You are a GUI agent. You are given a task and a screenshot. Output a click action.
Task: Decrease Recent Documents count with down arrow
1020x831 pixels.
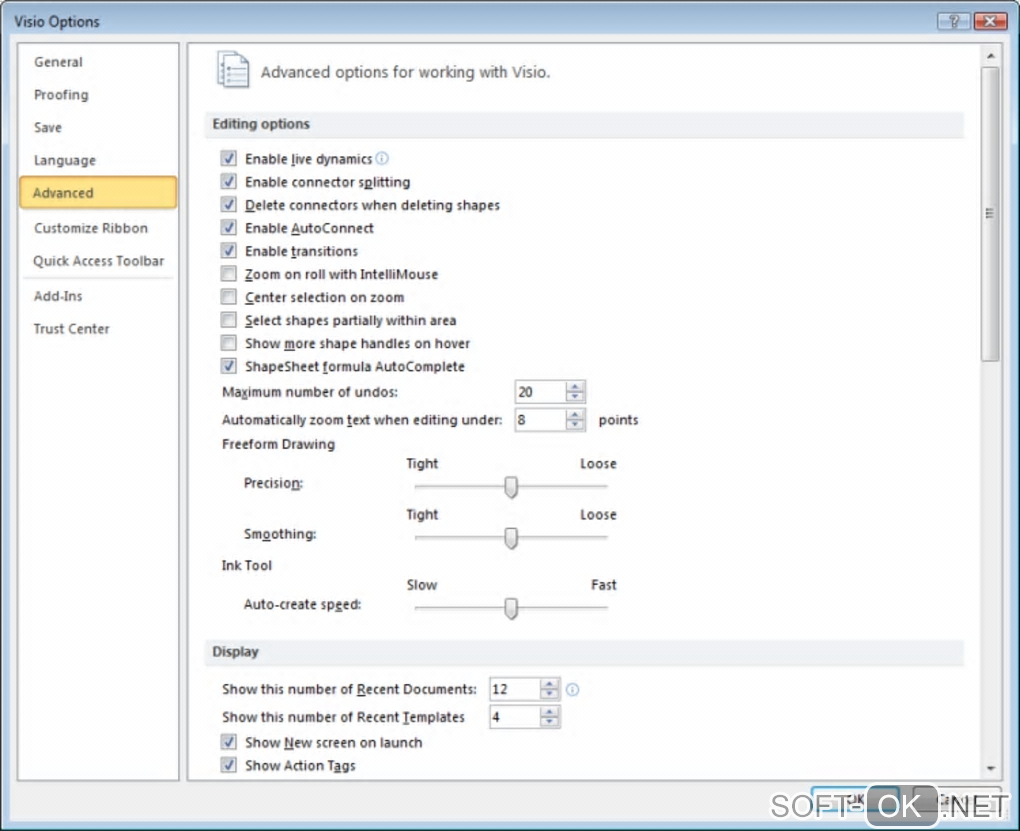[550, 694]
